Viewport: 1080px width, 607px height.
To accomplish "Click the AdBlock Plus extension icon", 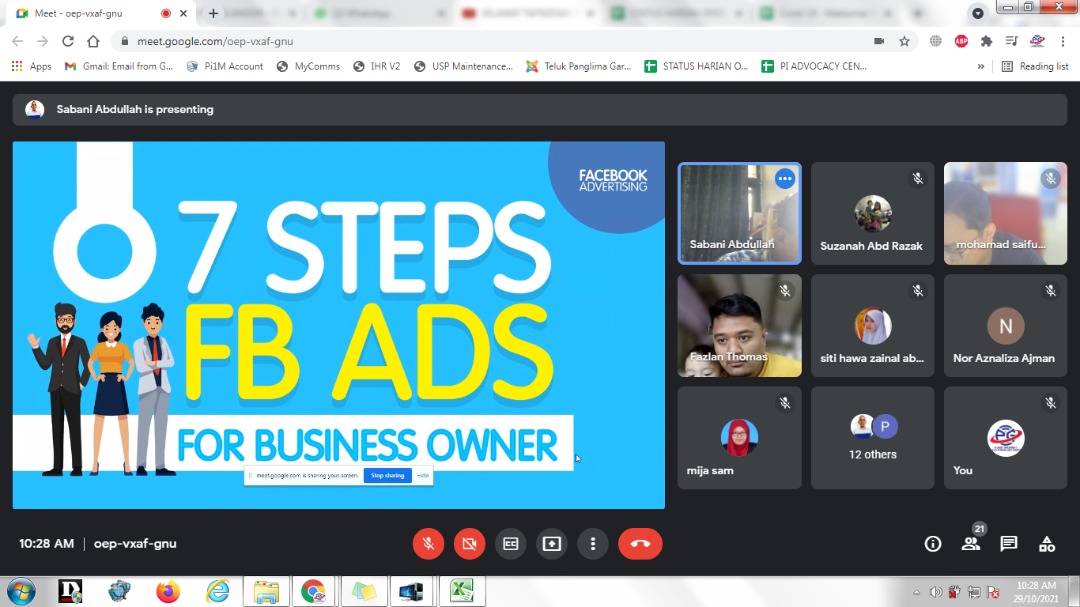I will click(x=962, y=41).
